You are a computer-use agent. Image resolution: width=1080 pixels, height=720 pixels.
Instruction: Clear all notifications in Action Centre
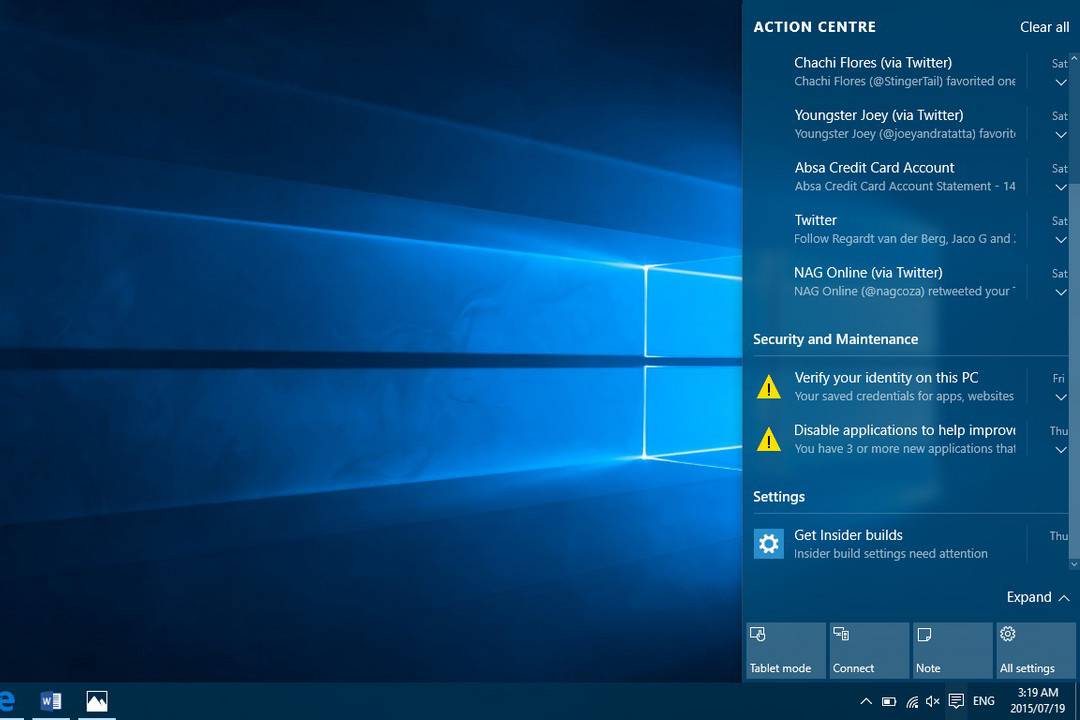click(1044, 27)
